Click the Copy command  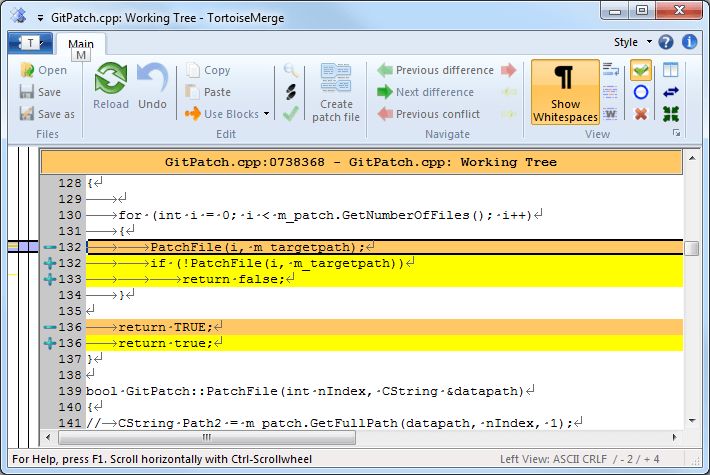pos(208,70)
